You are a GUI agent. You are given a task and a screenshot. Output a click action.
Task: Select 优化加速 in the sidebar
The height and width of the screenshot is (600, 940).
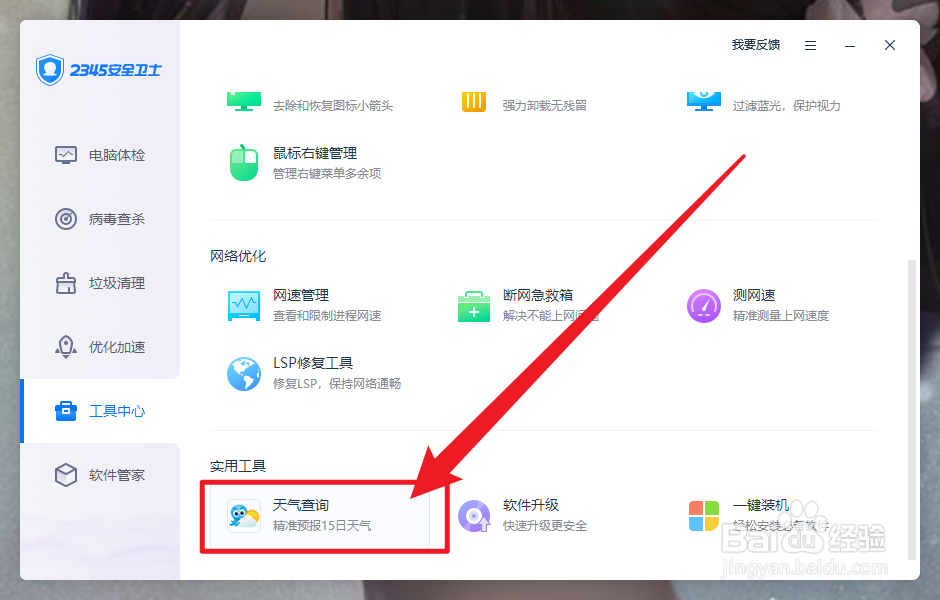[100, 347]
